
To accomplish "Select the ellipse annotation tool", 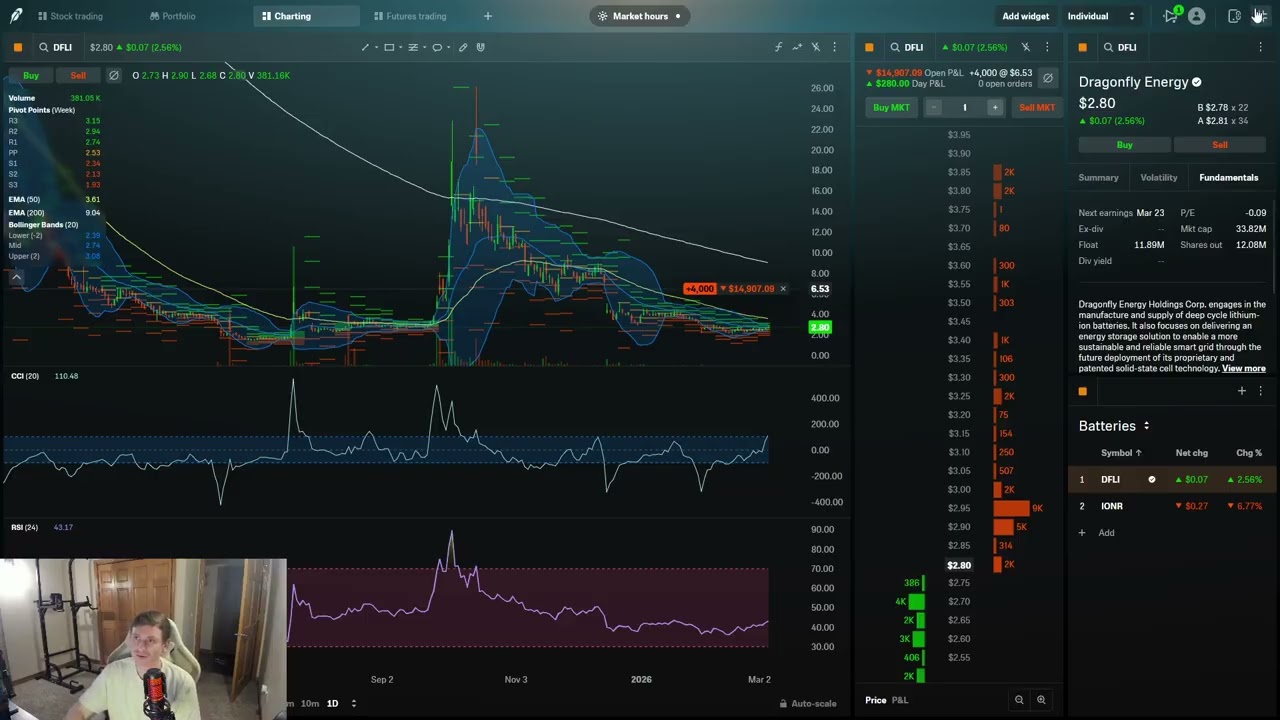I will point(437,47).
